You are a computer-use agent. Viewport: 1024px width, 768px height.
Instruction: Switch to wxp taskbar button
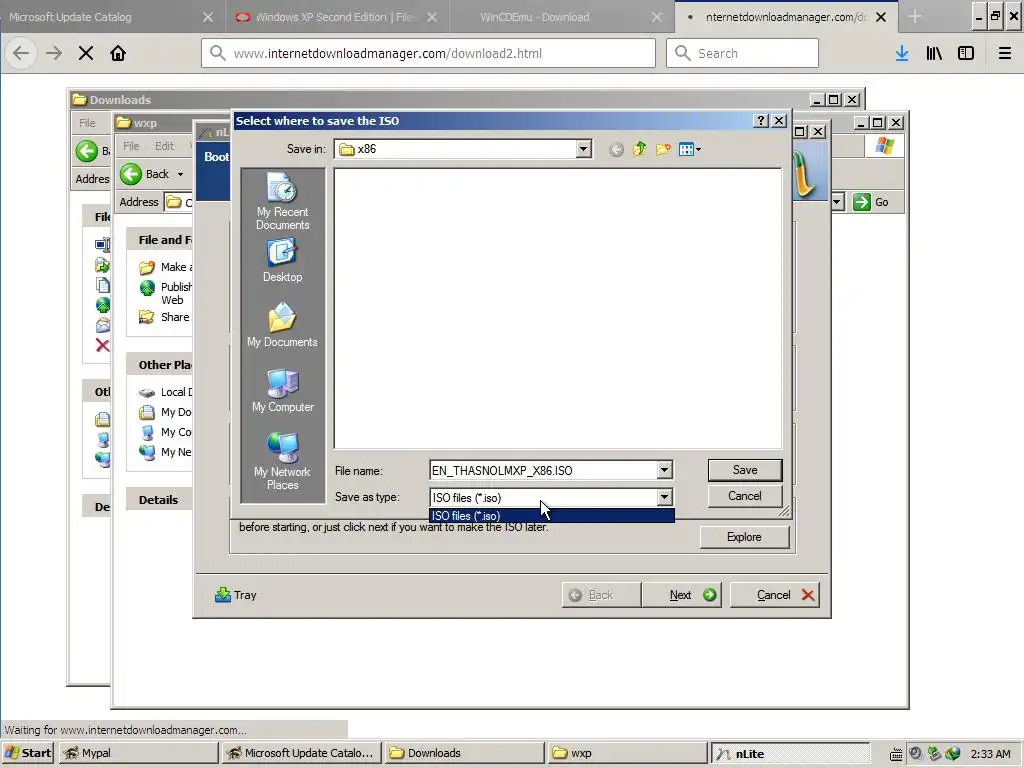[628, 753]
